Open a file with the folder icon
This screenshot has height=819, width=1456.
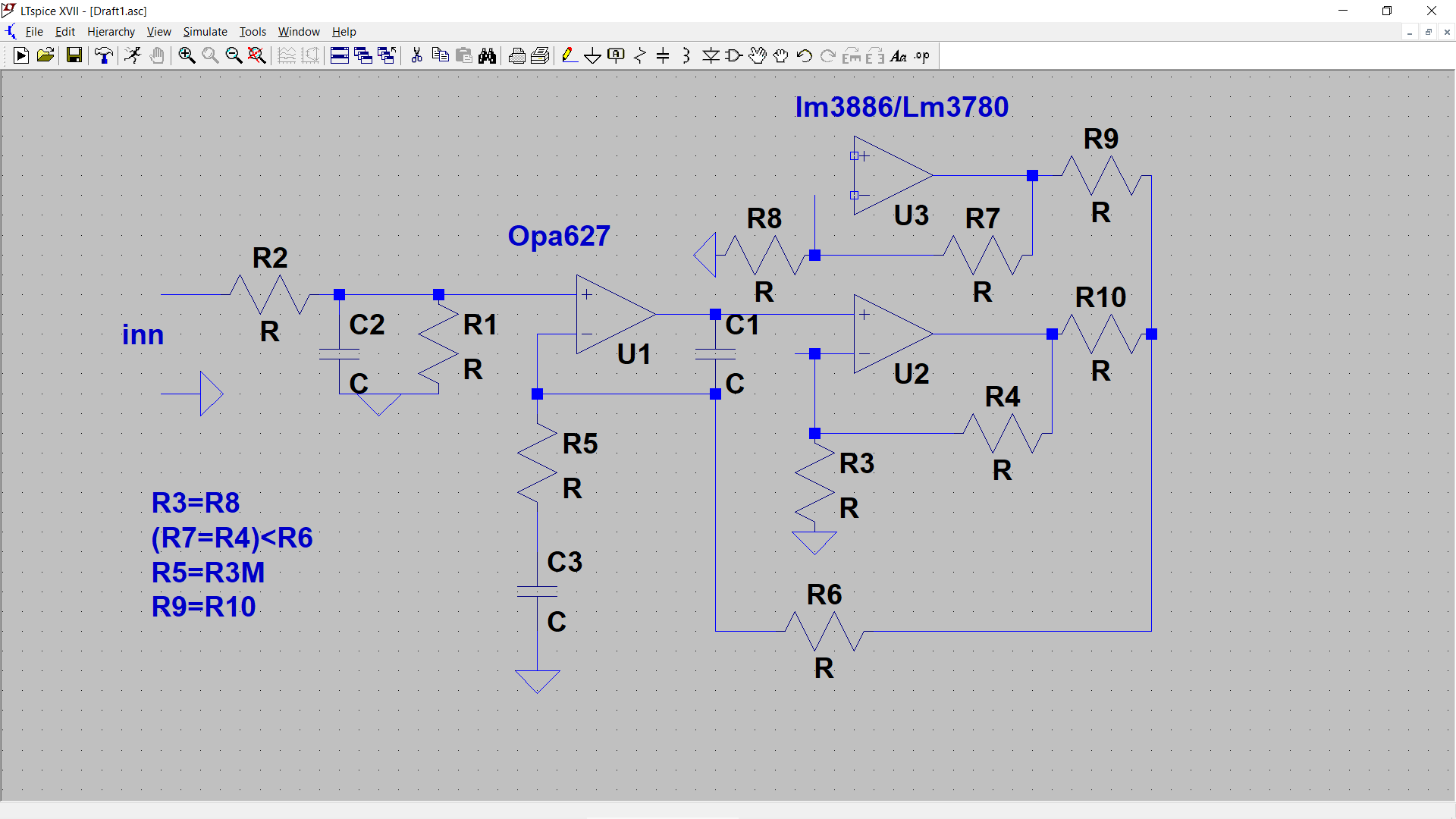[x=45, y=55]
